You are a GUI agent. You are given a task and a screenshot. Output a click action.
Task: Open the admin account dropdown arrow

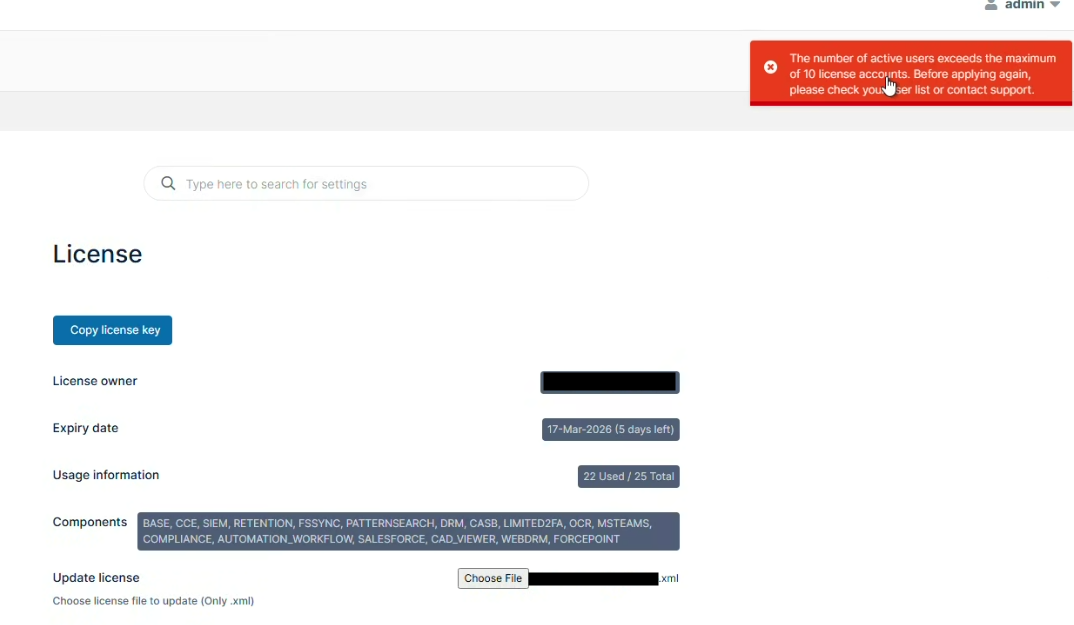point(1055,5)
